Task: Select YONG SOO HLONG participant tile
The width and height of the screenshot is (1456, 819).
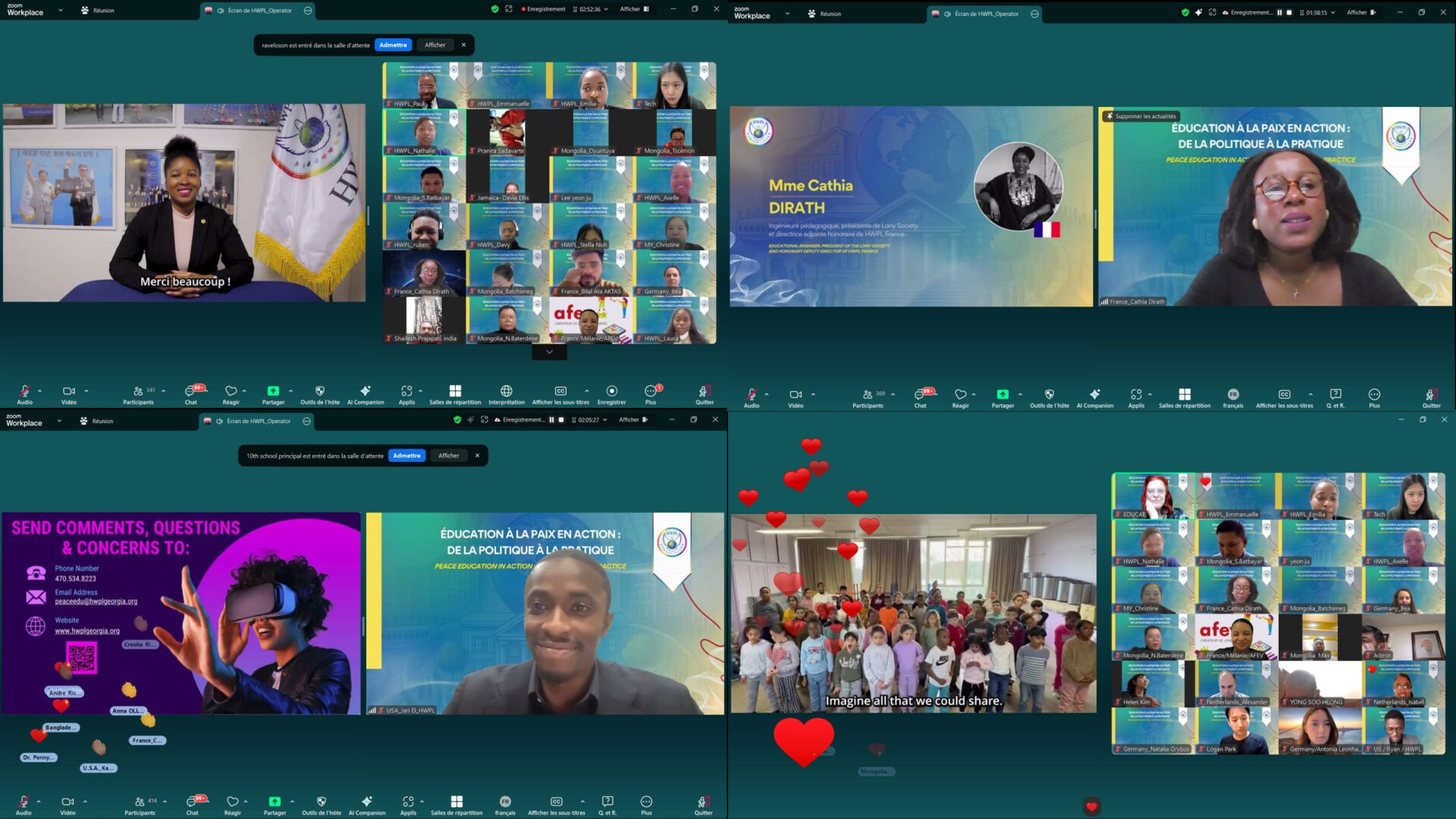Action: coord(1319,683)
